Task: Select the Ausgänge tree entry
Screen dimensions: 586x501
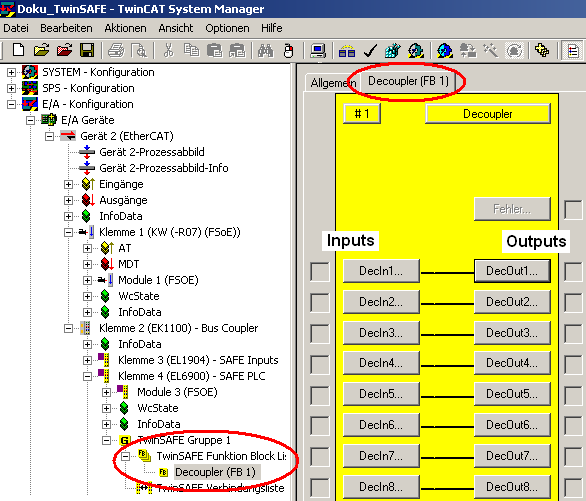Action: (x=123, y=200)
